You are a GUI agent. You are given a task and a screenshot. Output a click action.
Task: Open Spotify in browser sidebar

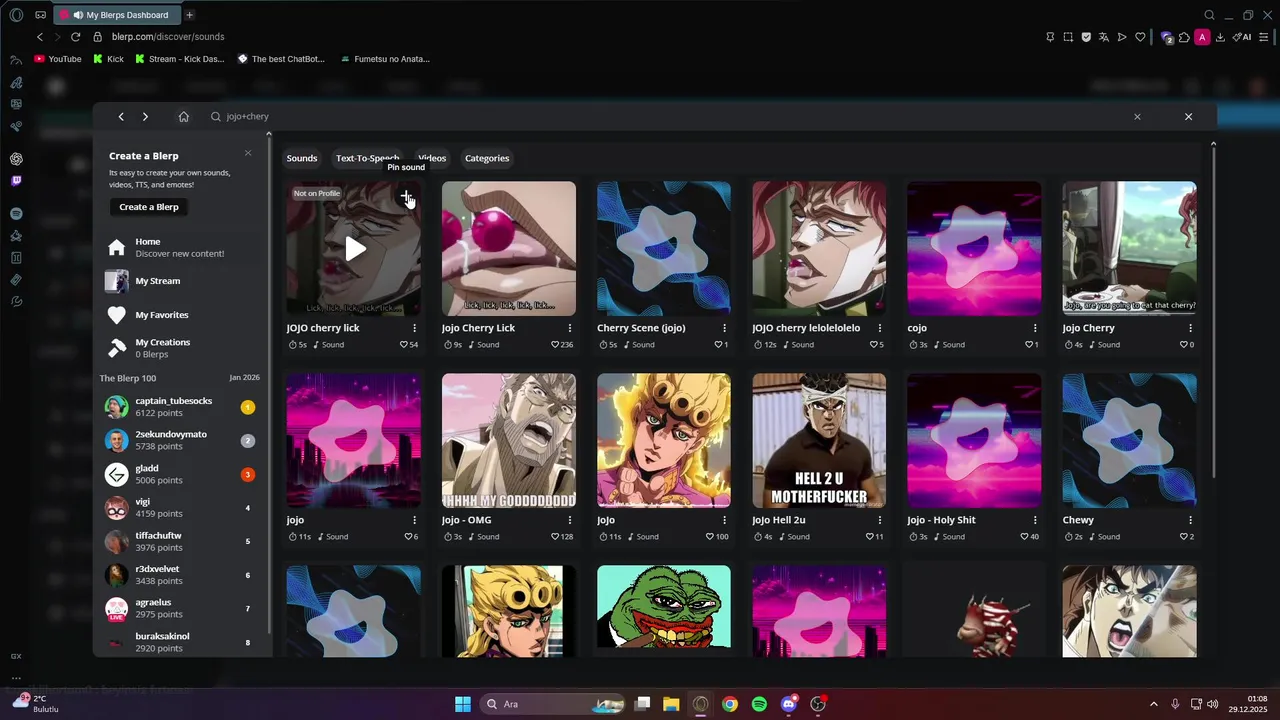coord(17,214)
